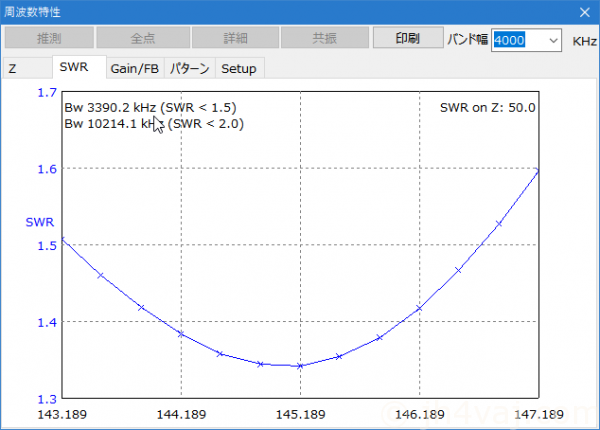Image resolution: width=600 pixels, height=430 pixels.
Task: Open the Setup tab
Action: pos(238,68)
